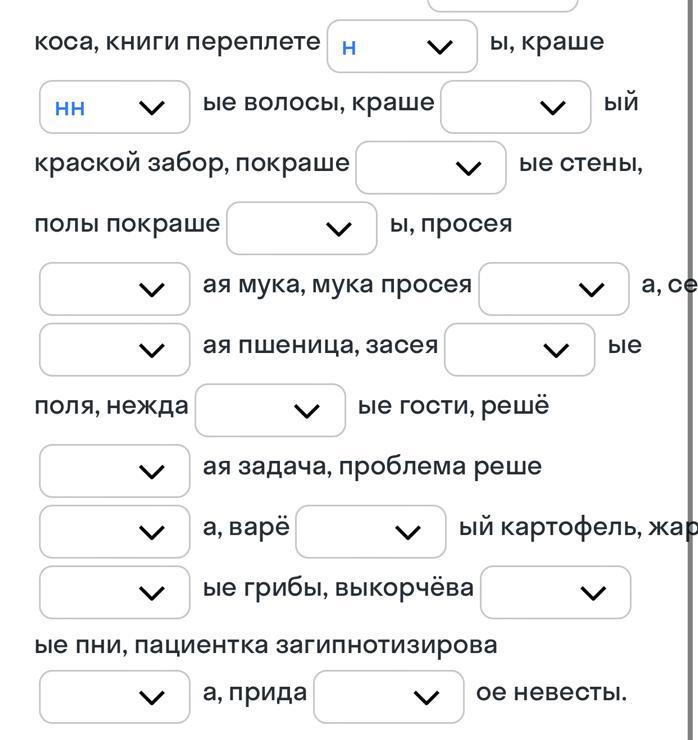Viewport: 698px width, 740px height.
Task: Open dropdown before "ая задача"
Action: [115, 471]
